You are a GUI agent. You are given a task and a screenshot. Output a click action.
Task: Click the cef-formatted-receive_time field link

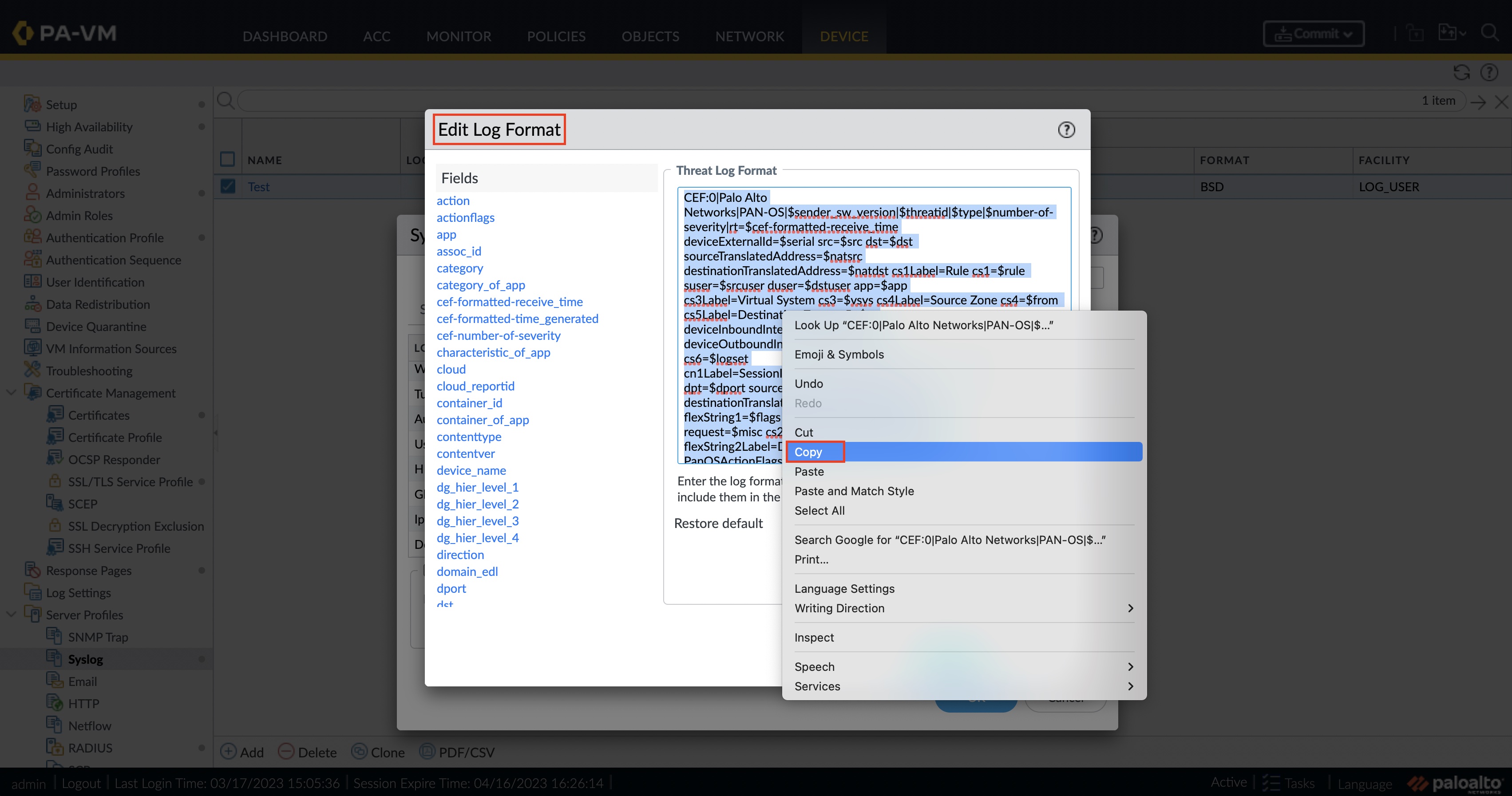coord(509,302)
